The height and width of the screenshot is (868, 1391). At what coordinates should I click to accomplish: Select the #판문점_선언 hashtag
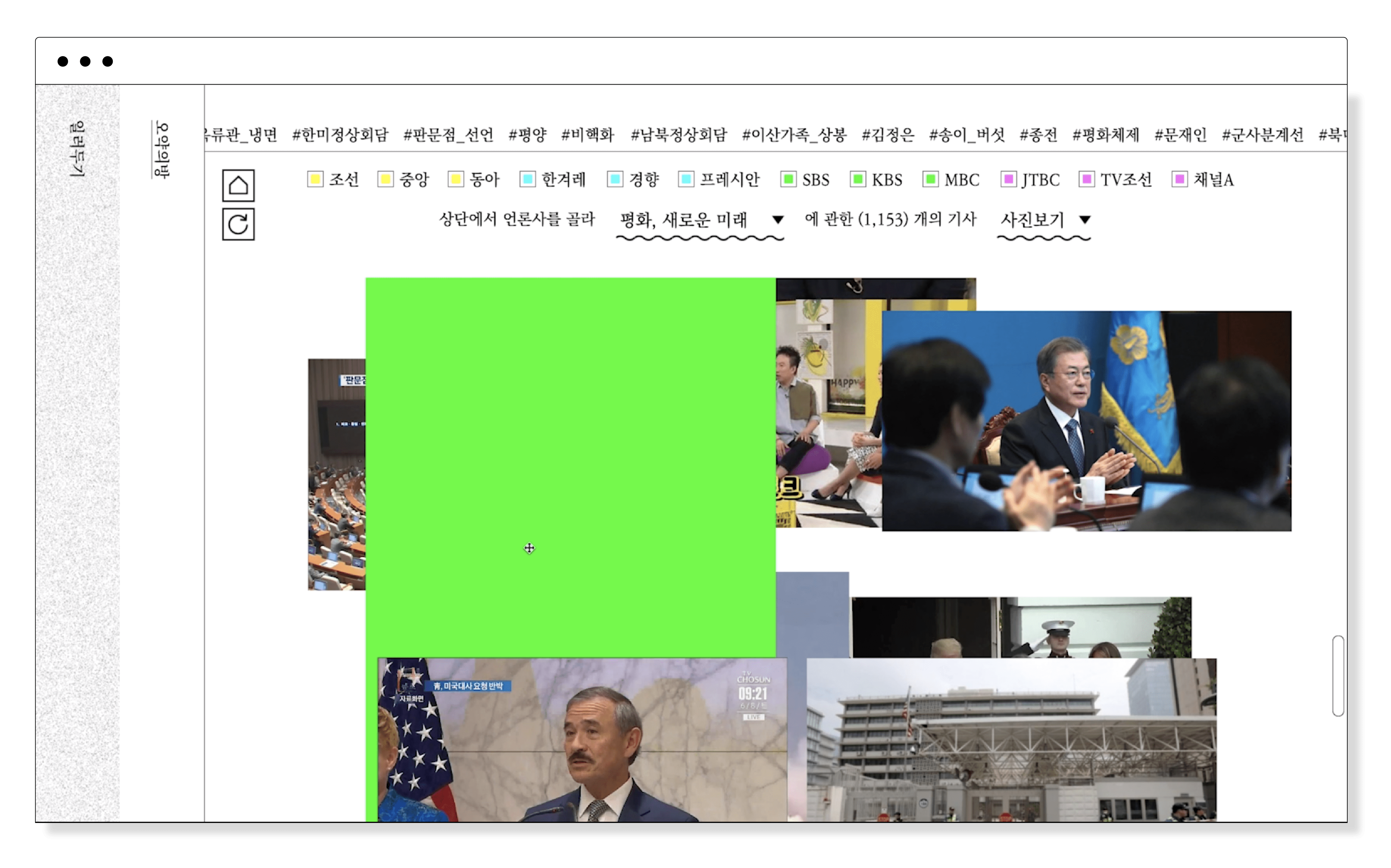tap(448, 135)
